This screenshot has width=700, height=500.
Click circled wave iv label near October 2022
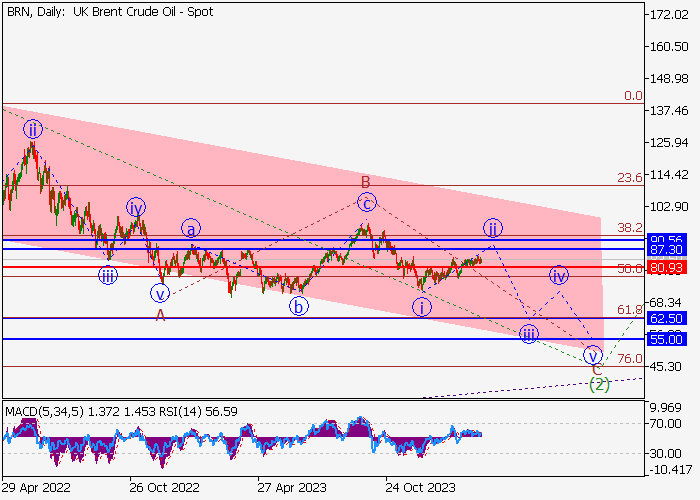[x=136, y=208]
